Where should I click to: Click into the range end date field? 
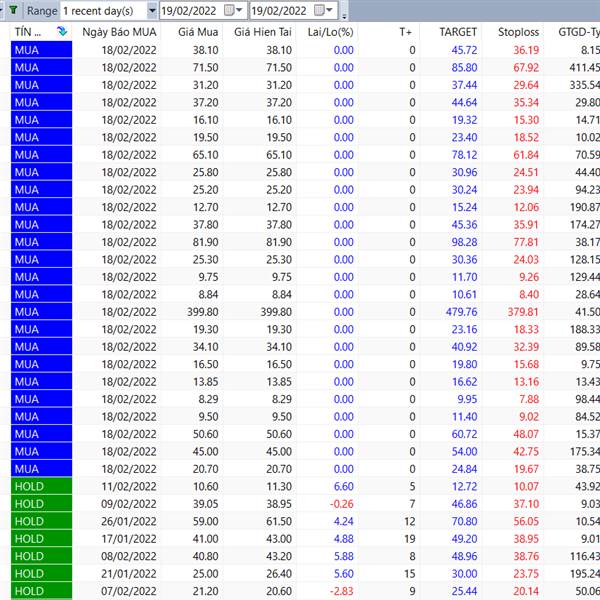coord(281,11)
